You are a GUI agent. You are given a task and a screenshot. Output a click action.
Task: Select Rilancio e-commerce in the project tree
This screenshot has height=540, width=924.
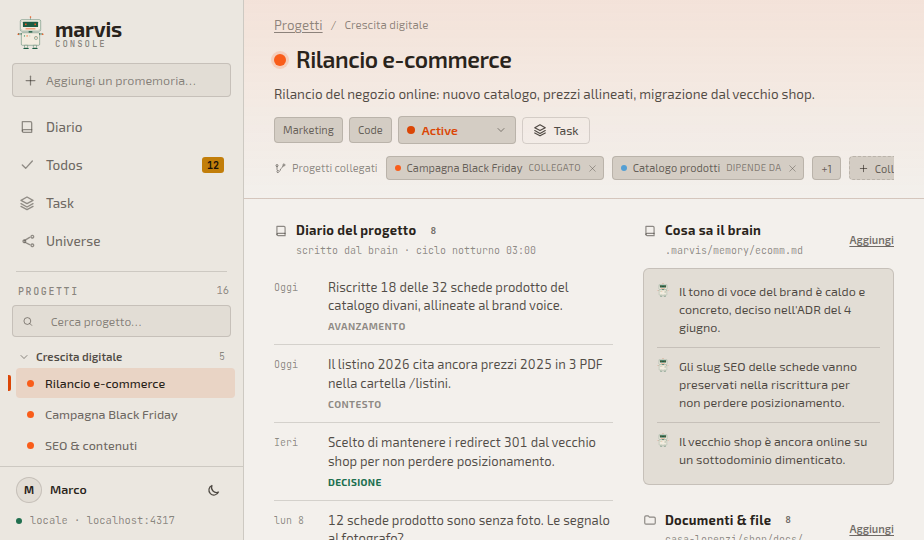(x=125, y=384)
